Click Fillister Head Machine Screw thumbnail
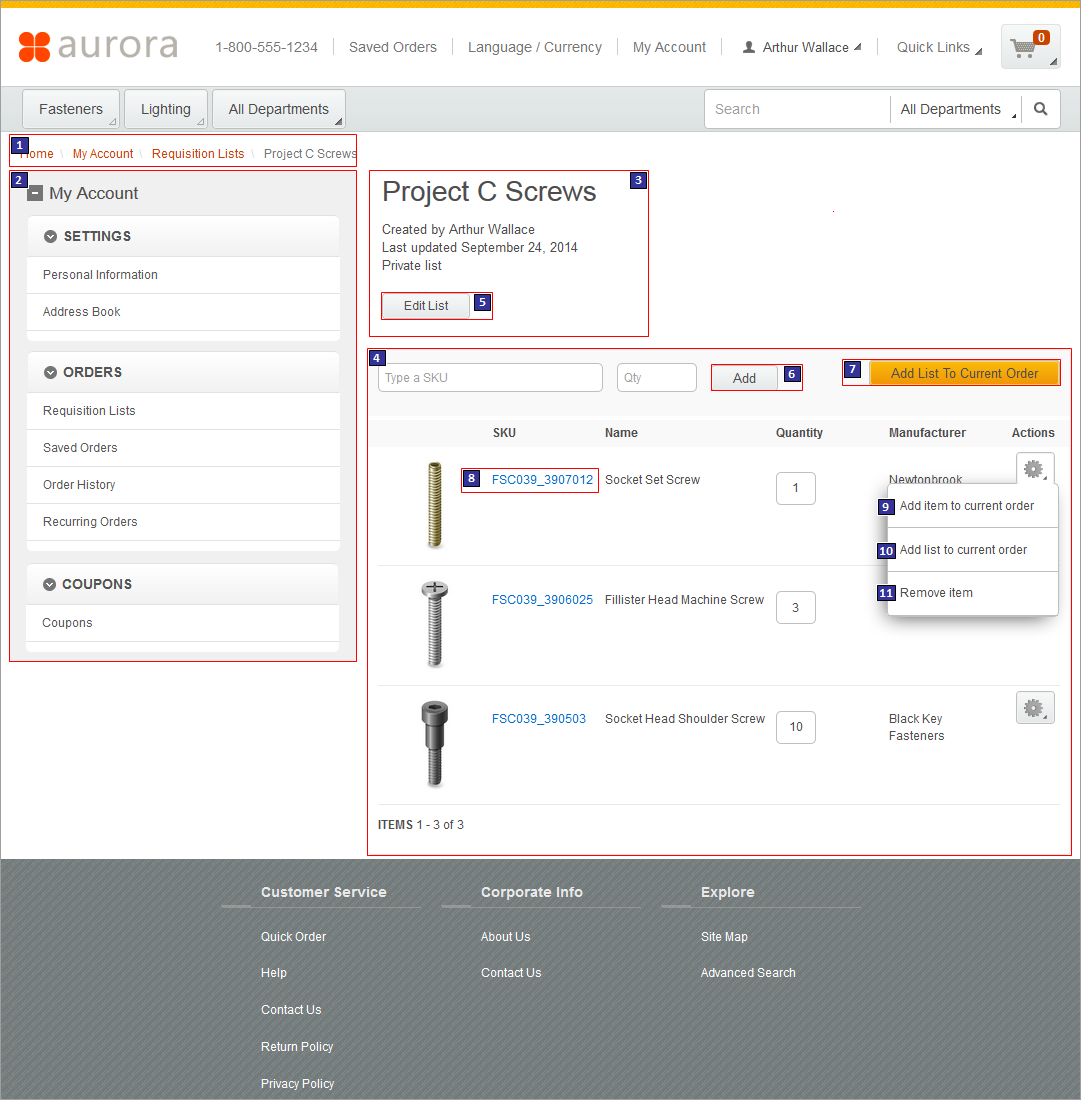Screen dimensions: 1081x1100 (x=435, y=623)
